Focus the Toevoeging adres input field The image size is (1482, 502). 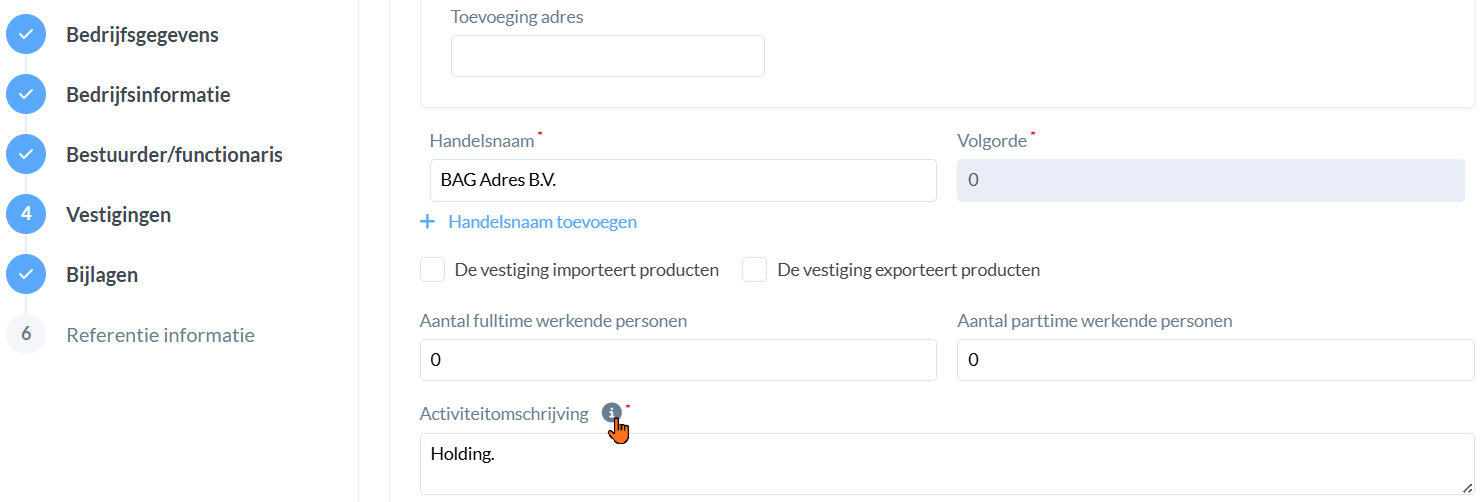click(607, 56)
